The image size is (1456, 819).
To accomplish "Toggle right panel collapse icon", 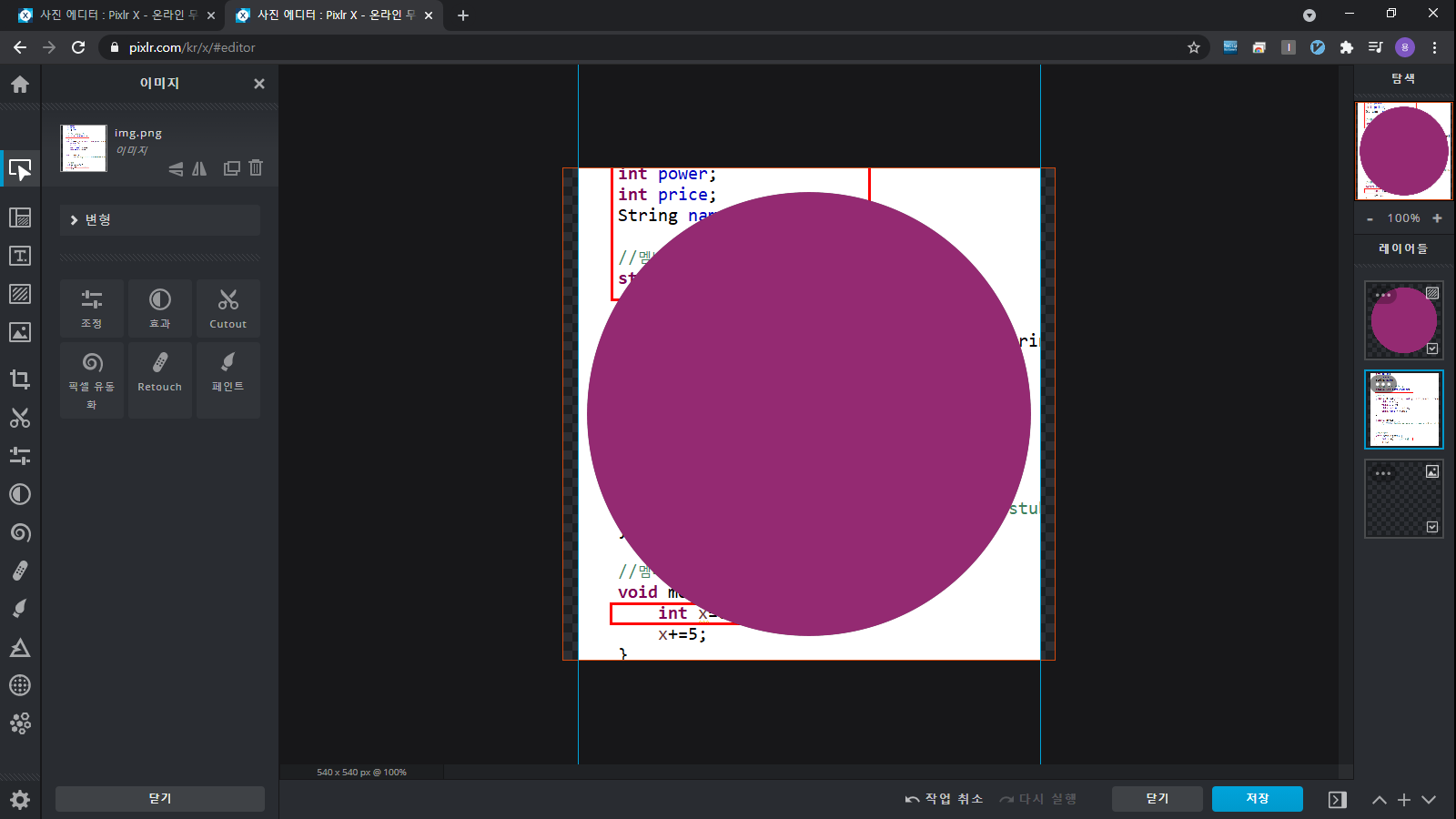I will point(1337,800).
